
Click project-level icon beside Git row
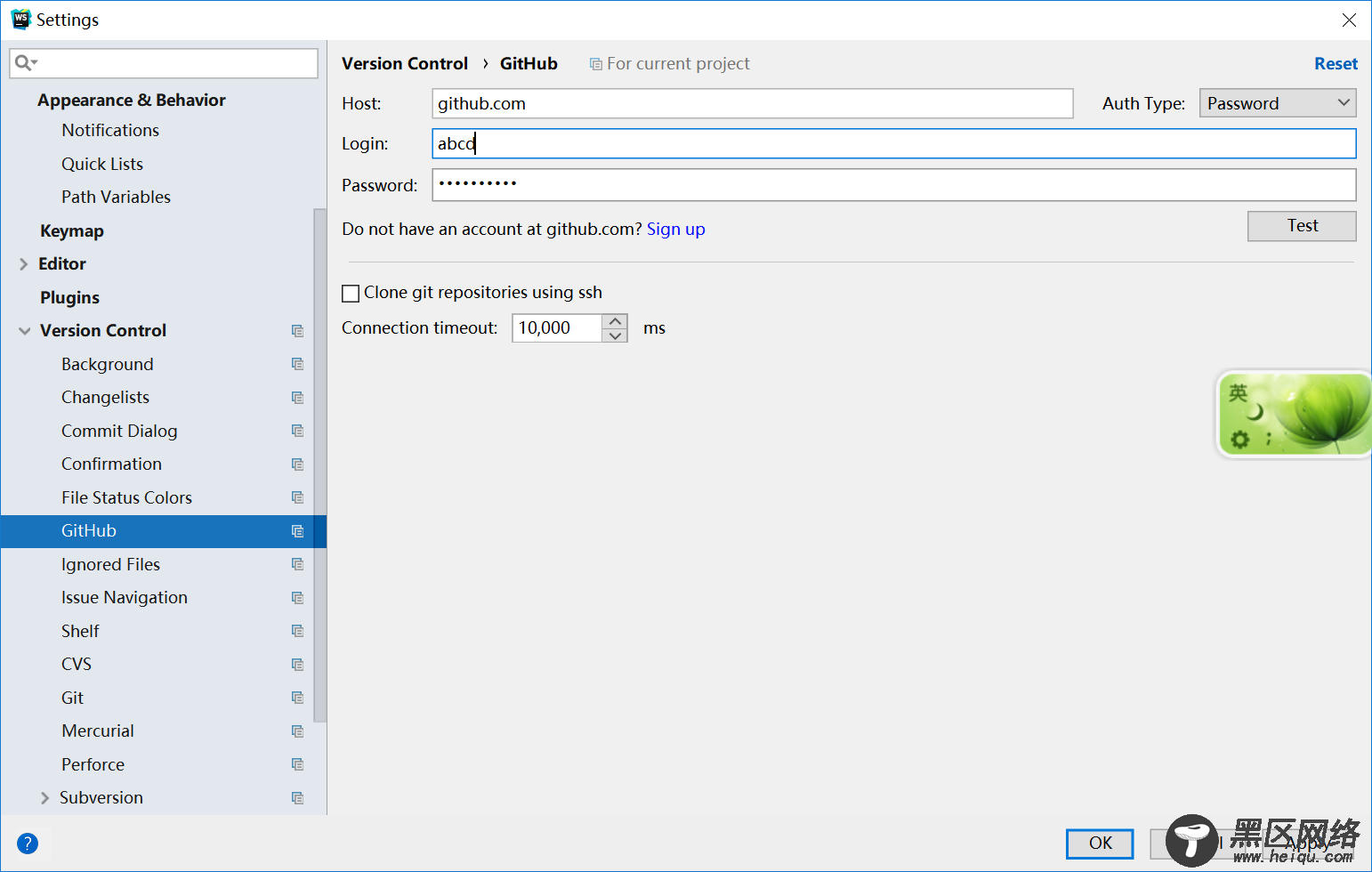298,698
